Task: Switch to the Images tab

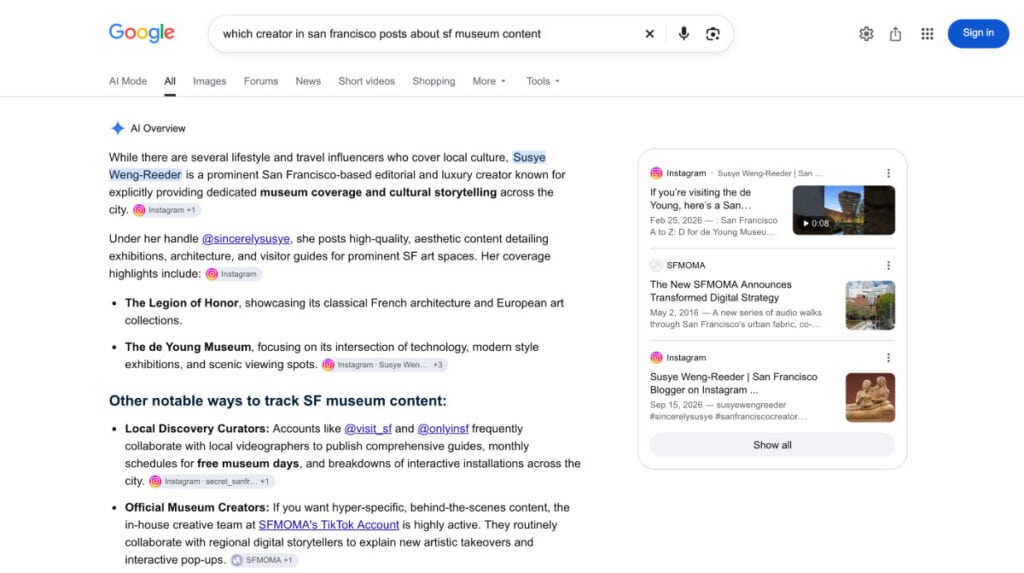Action: tap(210, 81)
